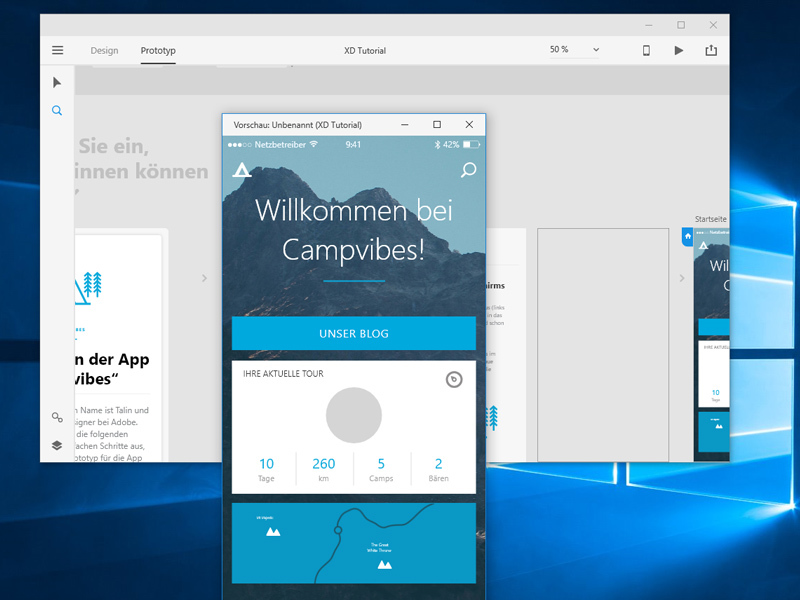Click the gray circle avatar placeholder
This screenshot has height=600, width=800.
click(354, 415)
